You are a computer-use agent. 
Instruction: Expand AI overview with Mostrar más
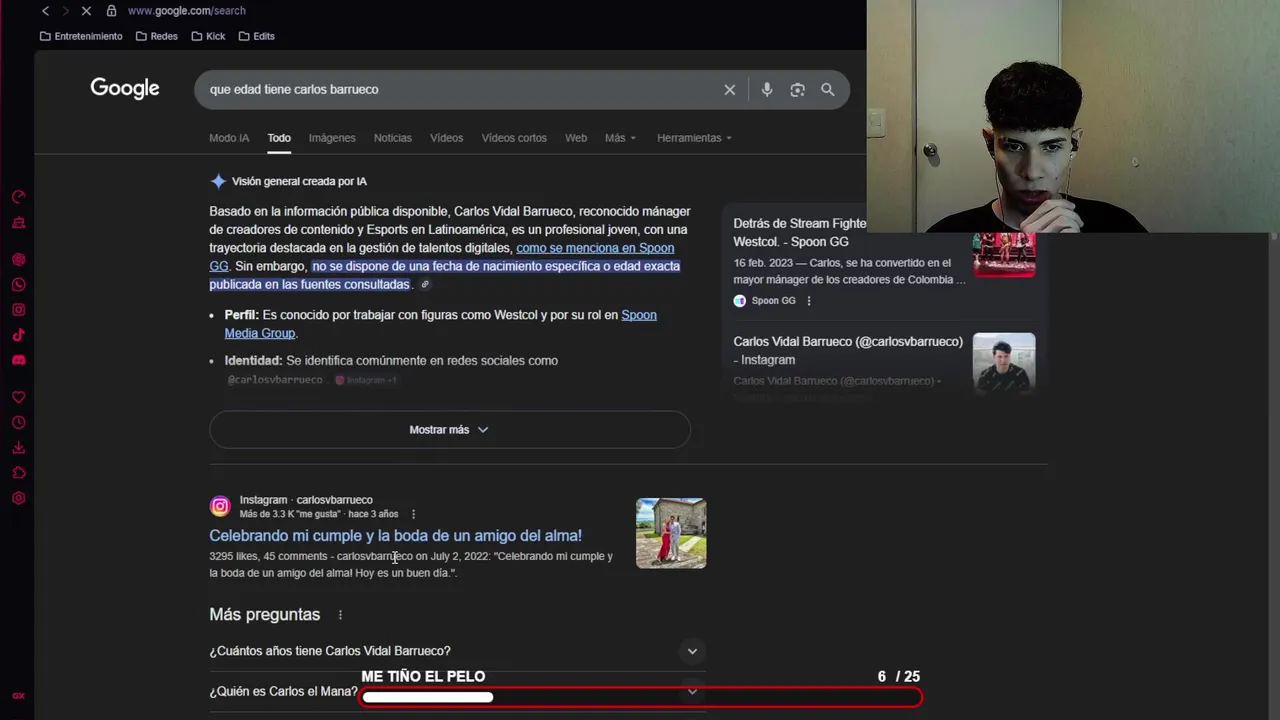coord(449,430)
